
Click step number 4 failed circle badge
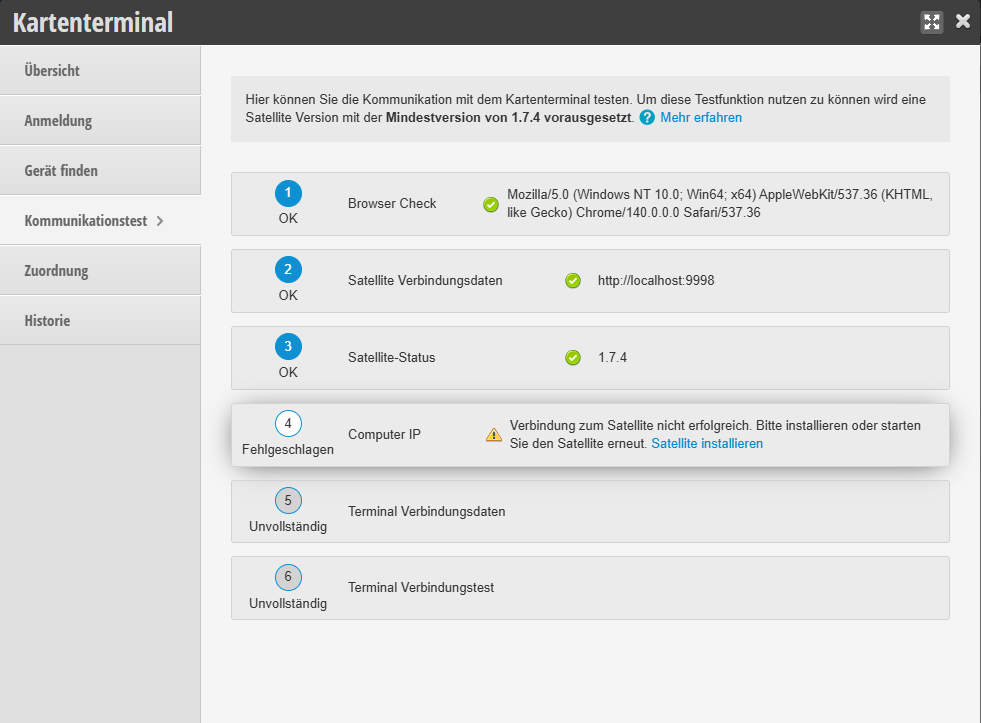point(288,424)
